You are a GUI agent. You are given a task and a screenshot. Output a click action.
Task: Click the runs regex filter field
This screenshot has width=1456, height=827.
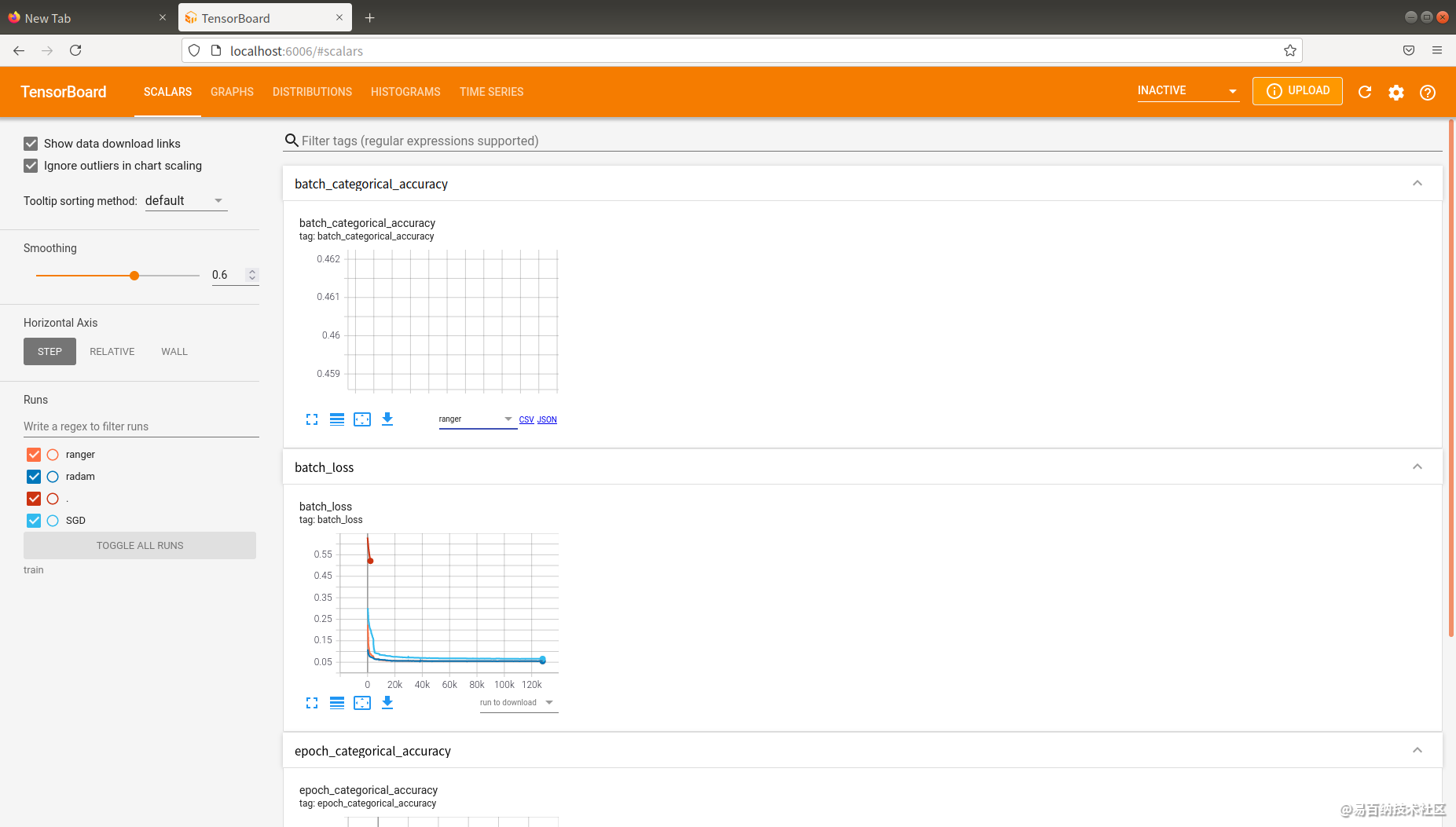click(141, 426)
